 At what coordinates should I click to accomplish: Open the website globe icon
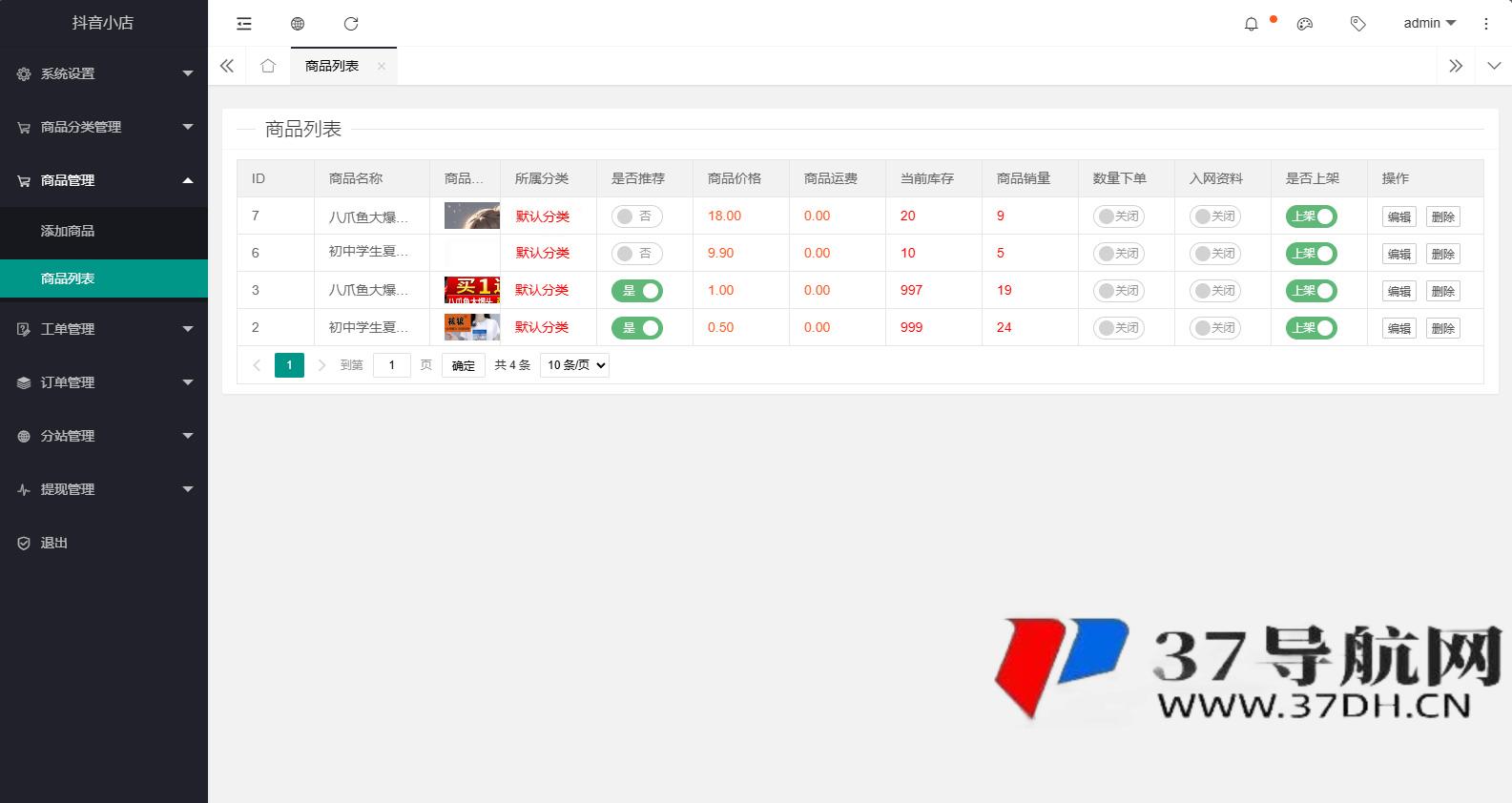(298, 24)
